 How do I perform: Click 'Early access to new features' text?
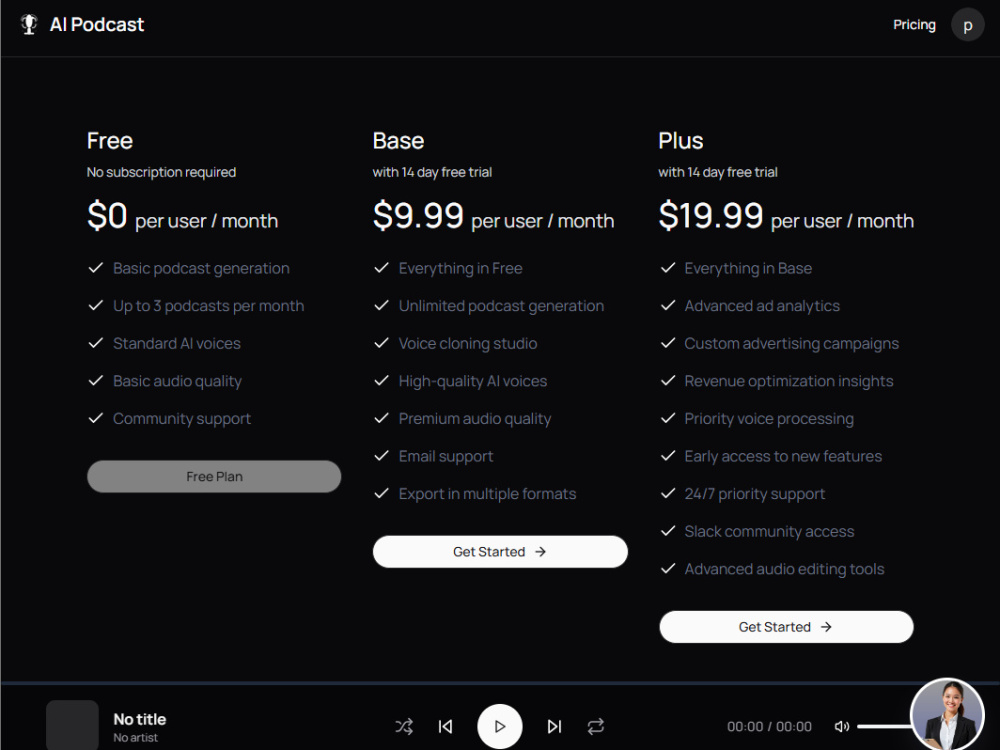click(x=783, y=457)
